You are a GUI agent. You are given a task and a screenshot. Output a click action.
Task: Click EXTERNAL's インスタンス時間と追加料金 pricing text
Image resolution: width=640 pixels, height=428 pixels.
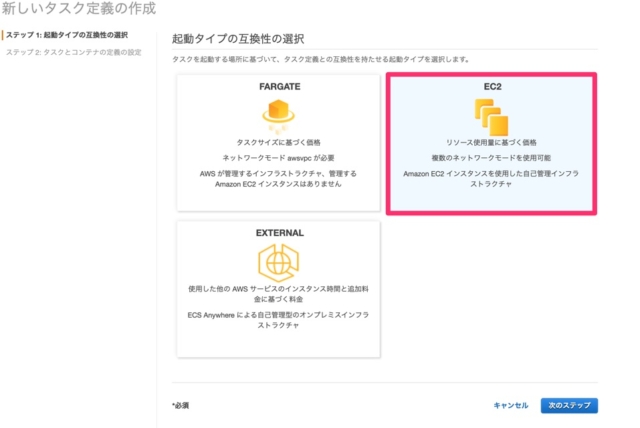(x=278, y=294)
